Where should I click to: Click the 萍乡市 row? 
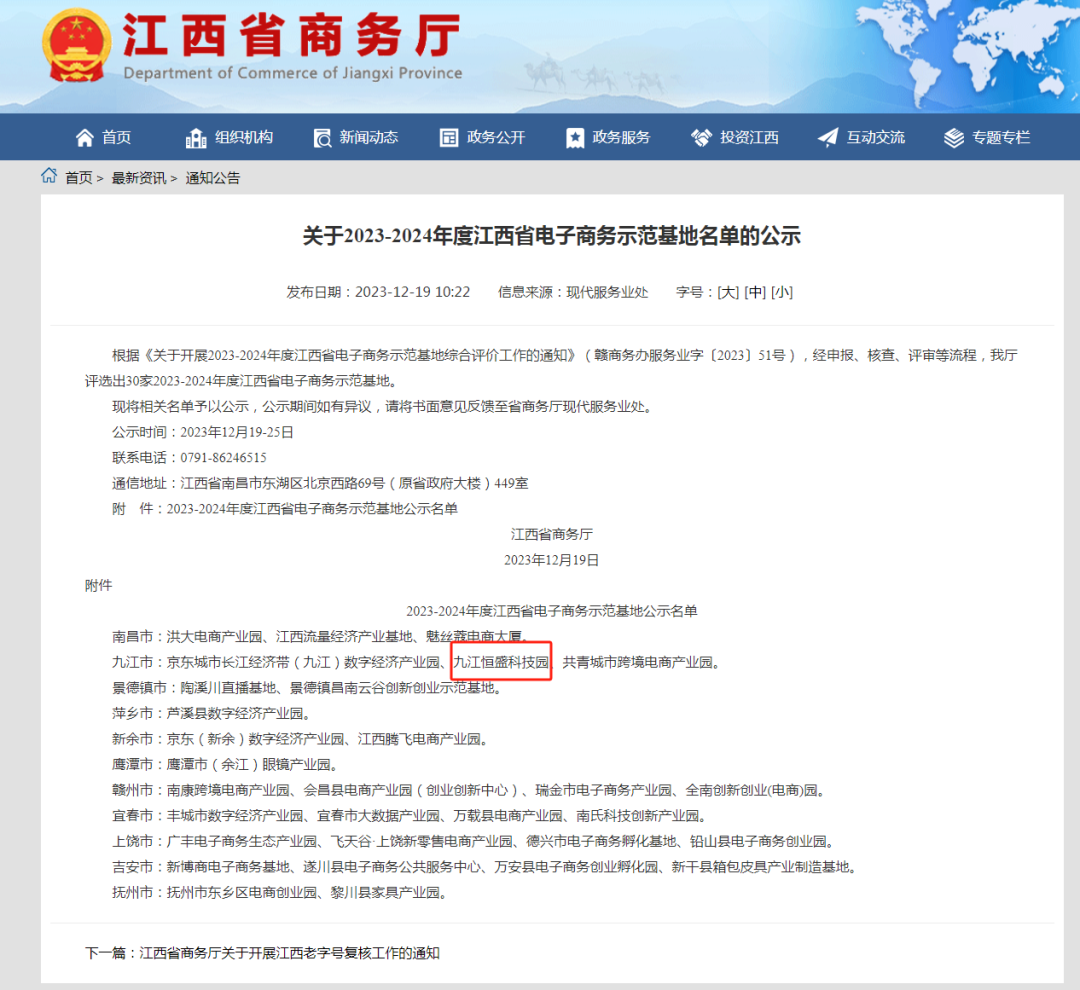click(211, 713)
